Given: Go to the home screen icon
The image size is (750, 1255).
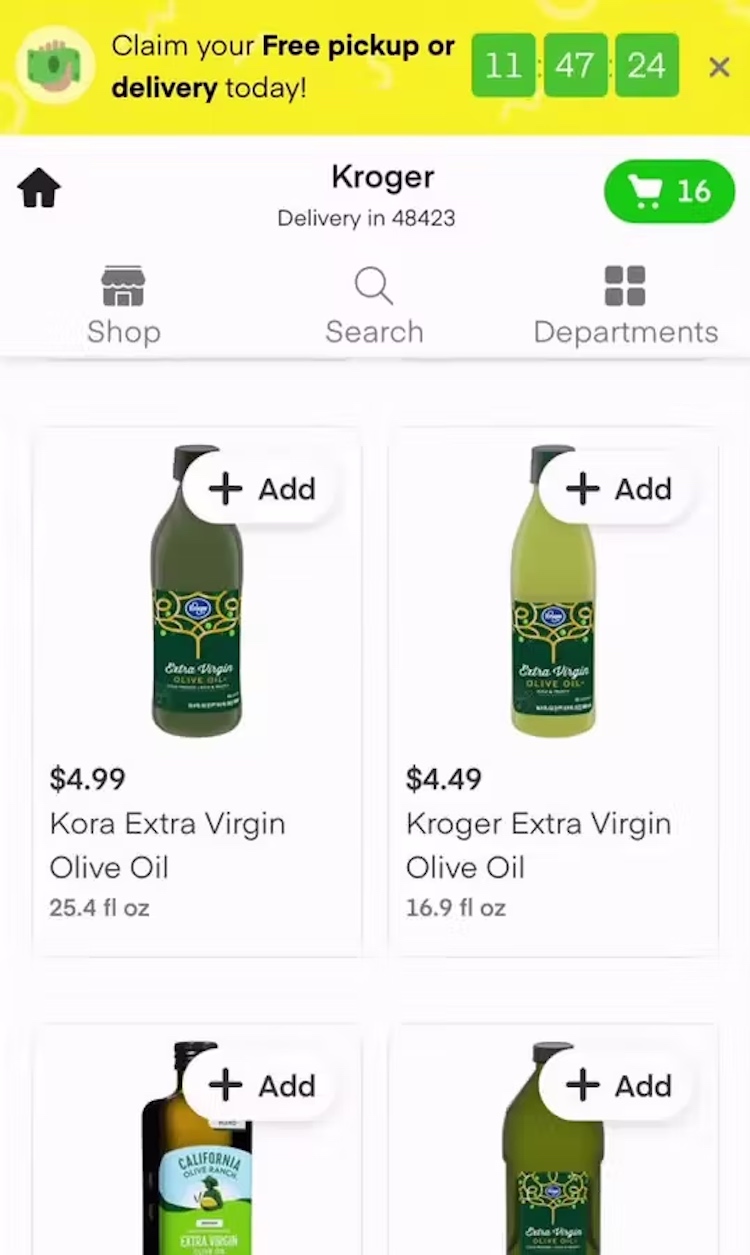Looking at the screenshot, I should click(39, 188).
